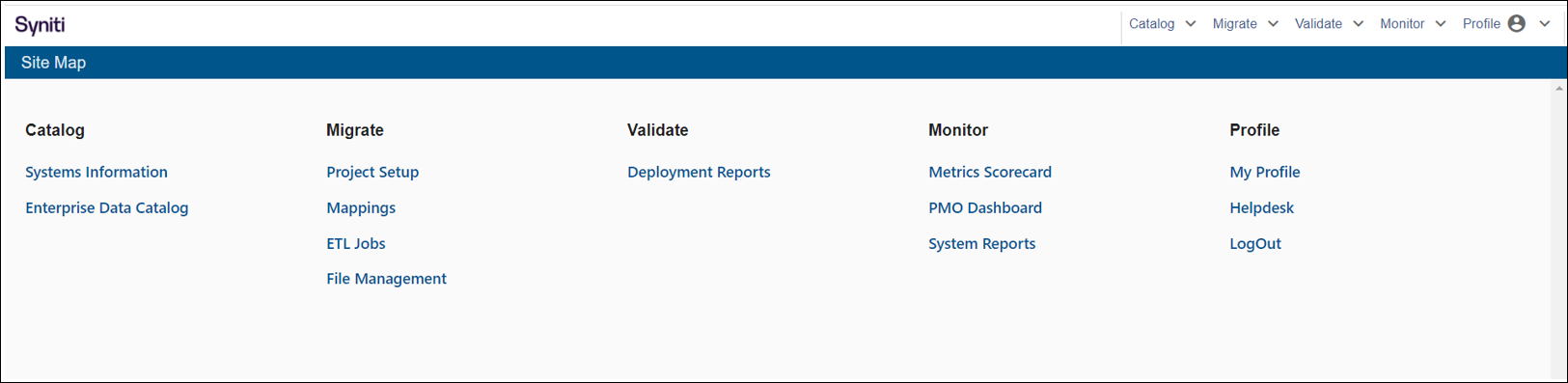Open the PMO Dashboard
1568x383 pixels.
(985, 207)
